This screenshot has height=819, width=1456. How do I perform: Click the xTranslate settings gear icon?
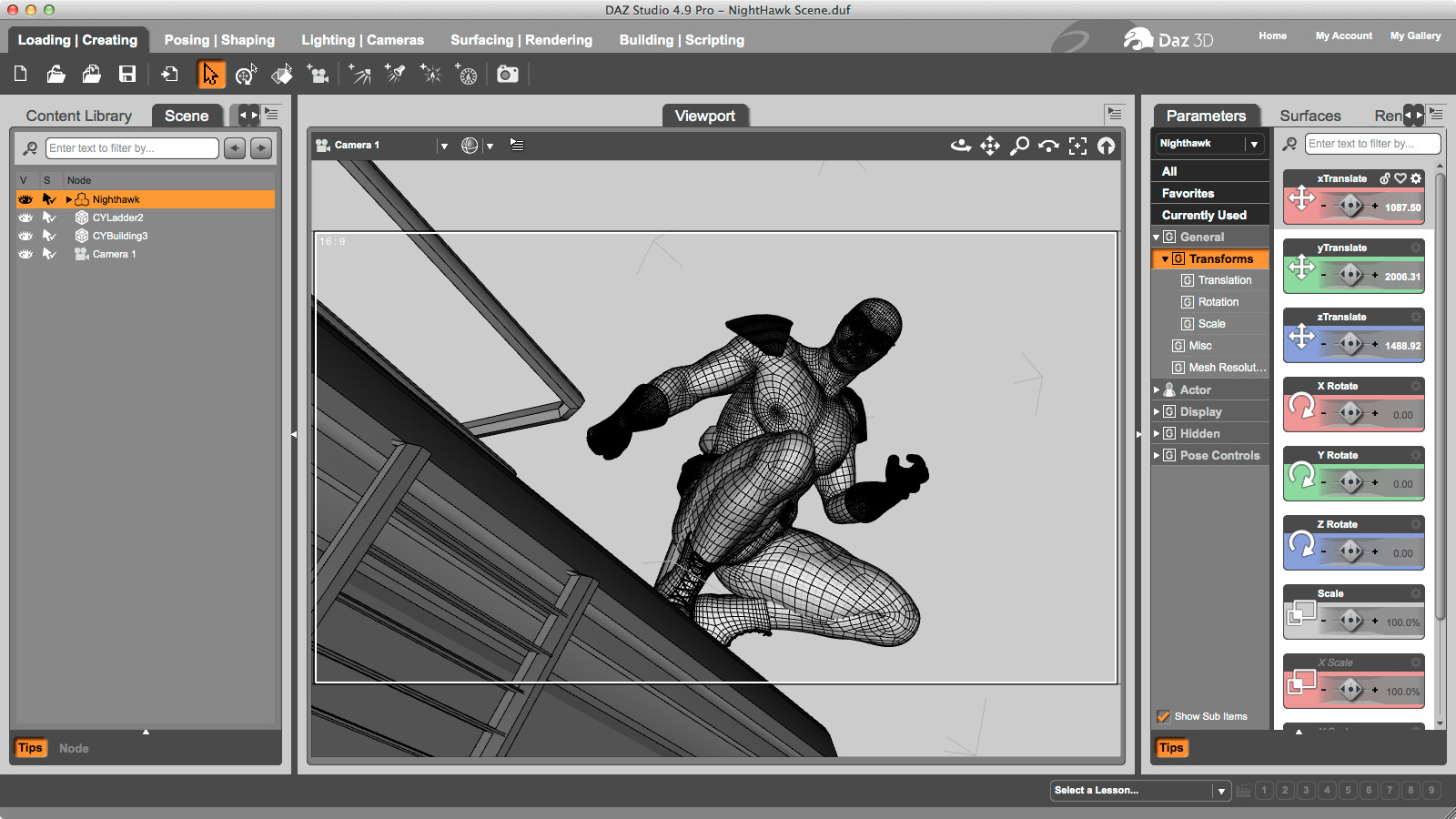1416,178
